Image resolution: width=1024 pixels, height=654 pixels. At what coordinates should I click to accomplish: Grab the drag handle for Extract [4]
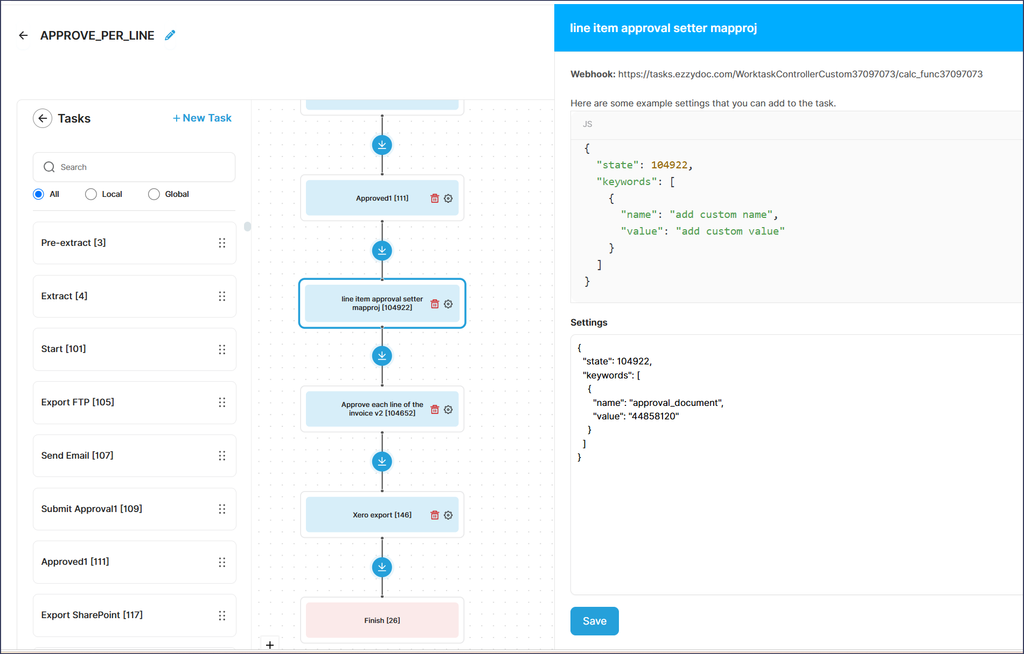(x=222, y=296)
